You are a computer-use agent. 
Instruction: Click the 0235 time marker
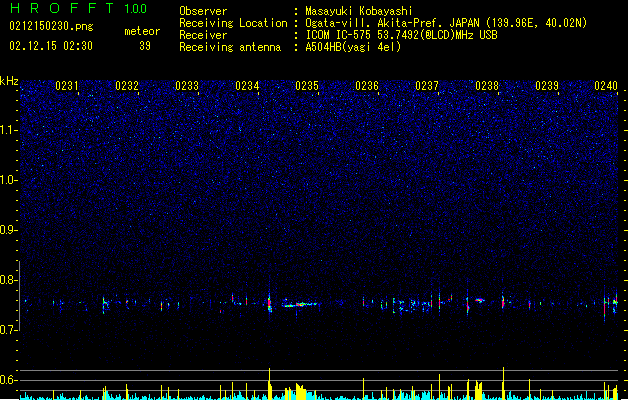tap(307, 85)
